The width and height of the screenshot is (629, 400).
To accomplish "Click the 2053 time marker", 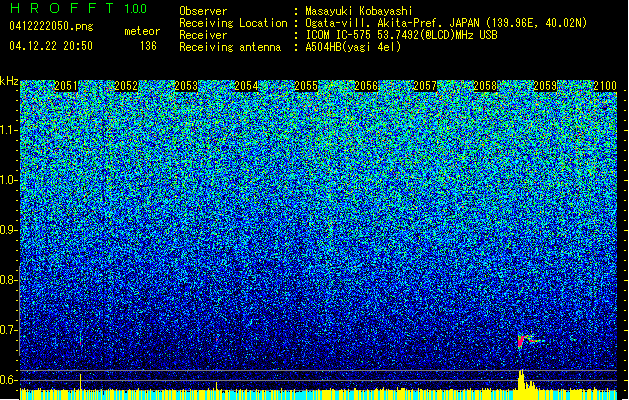I will (x=186, y=86).
